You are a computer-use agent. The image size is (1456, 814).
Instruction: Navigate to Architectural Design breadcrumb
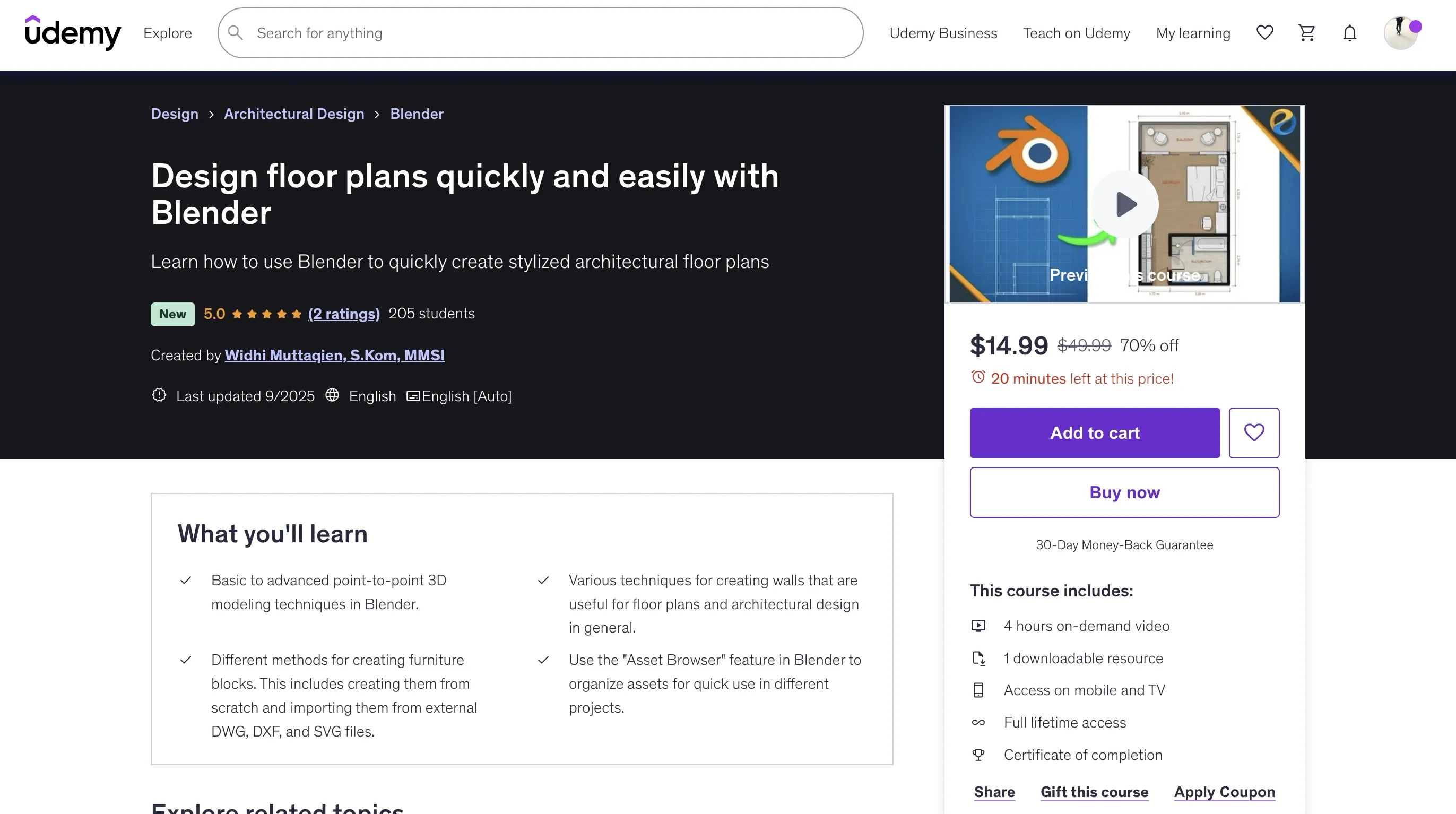(294, 114)
